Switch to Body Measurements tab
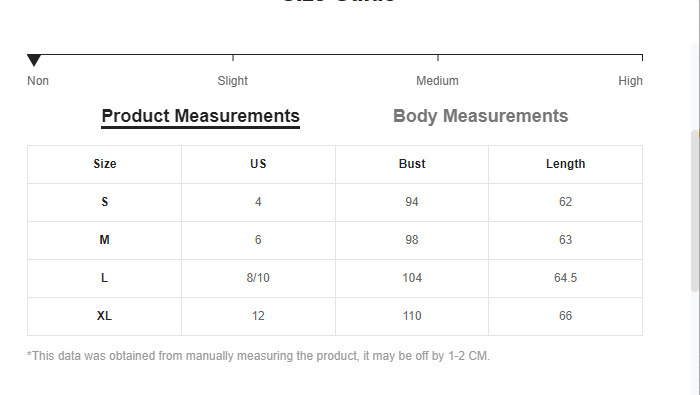The width and height of the screenshot is (700, 395). click(480, 116)
